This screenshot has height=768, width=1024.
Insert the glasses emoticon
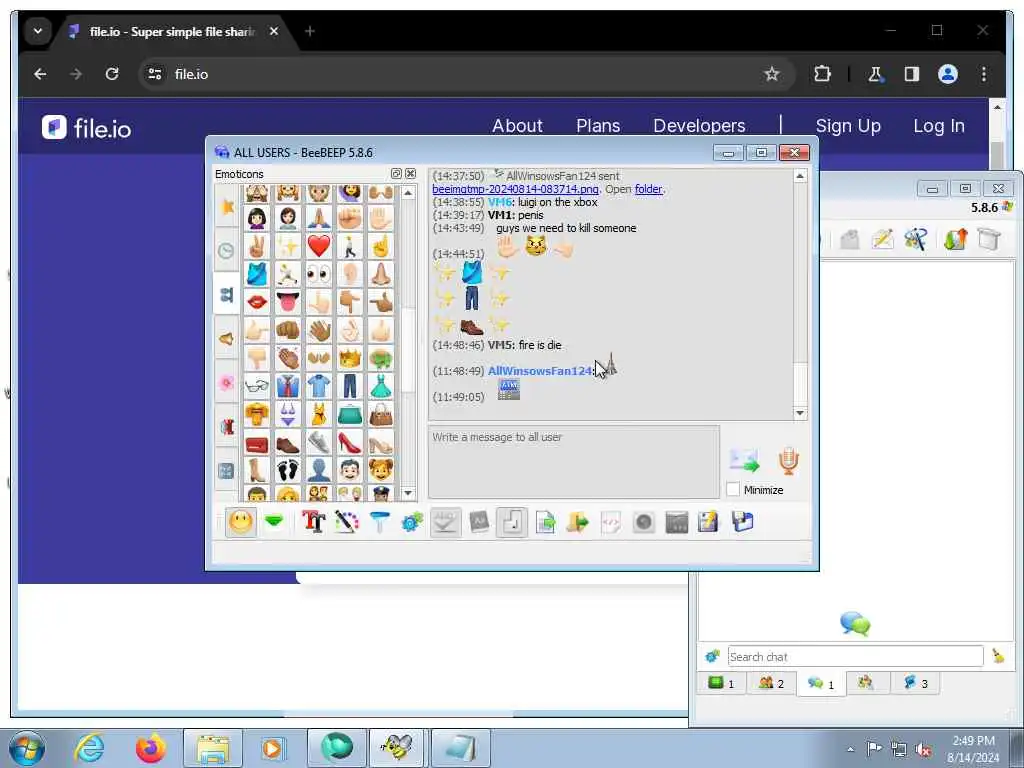(257, 386)
